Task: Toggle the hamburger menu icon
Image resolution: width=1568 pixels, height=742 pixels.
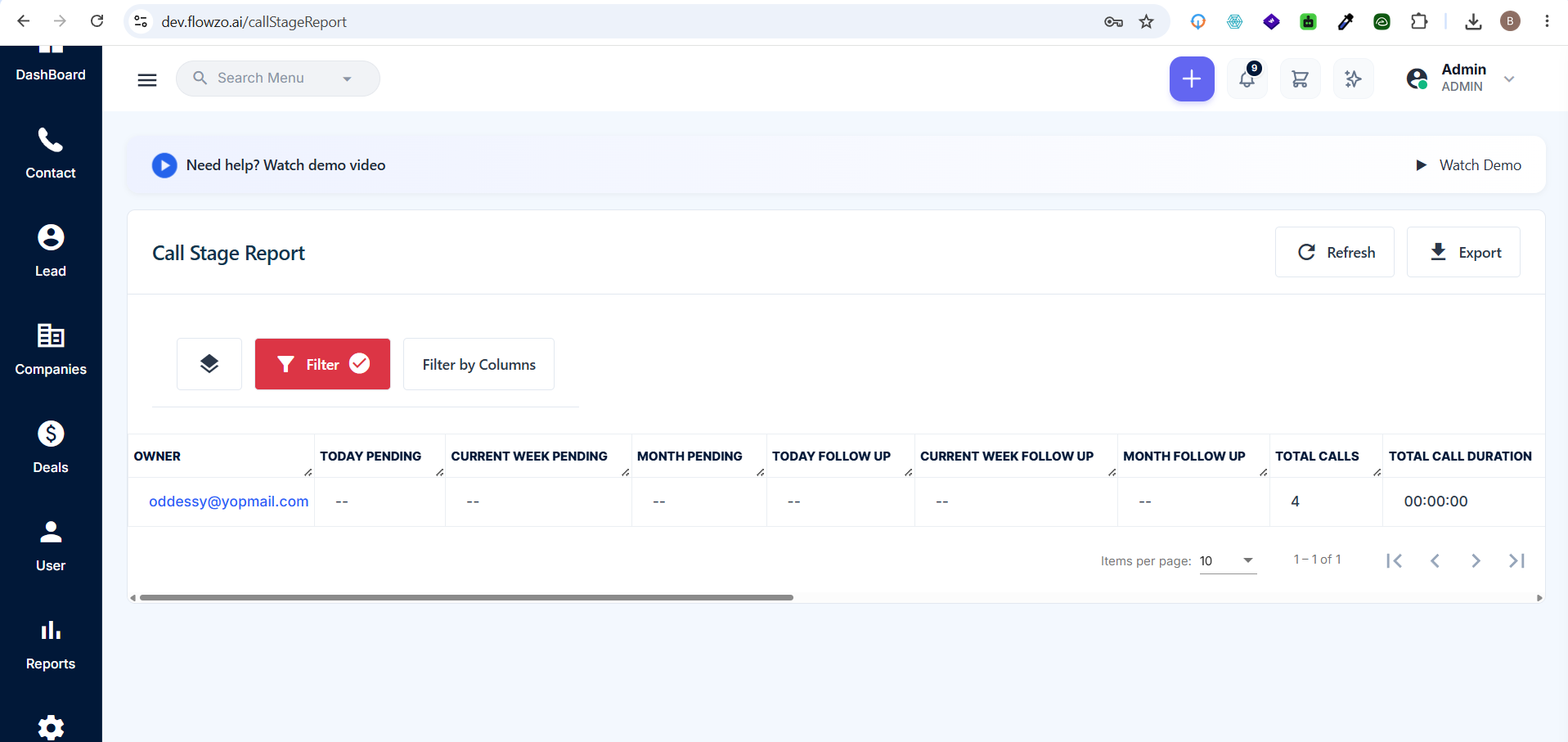Action: [x=147, y=79]
